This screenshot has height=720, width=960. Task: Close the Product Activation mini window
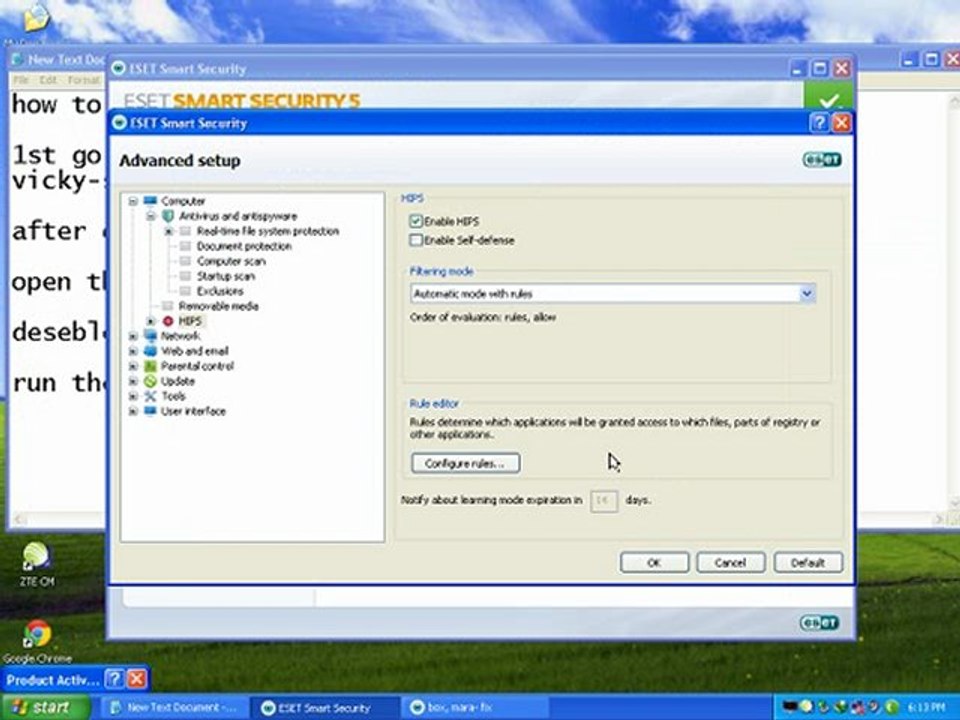pyautogui.click(x=137, y=679)
